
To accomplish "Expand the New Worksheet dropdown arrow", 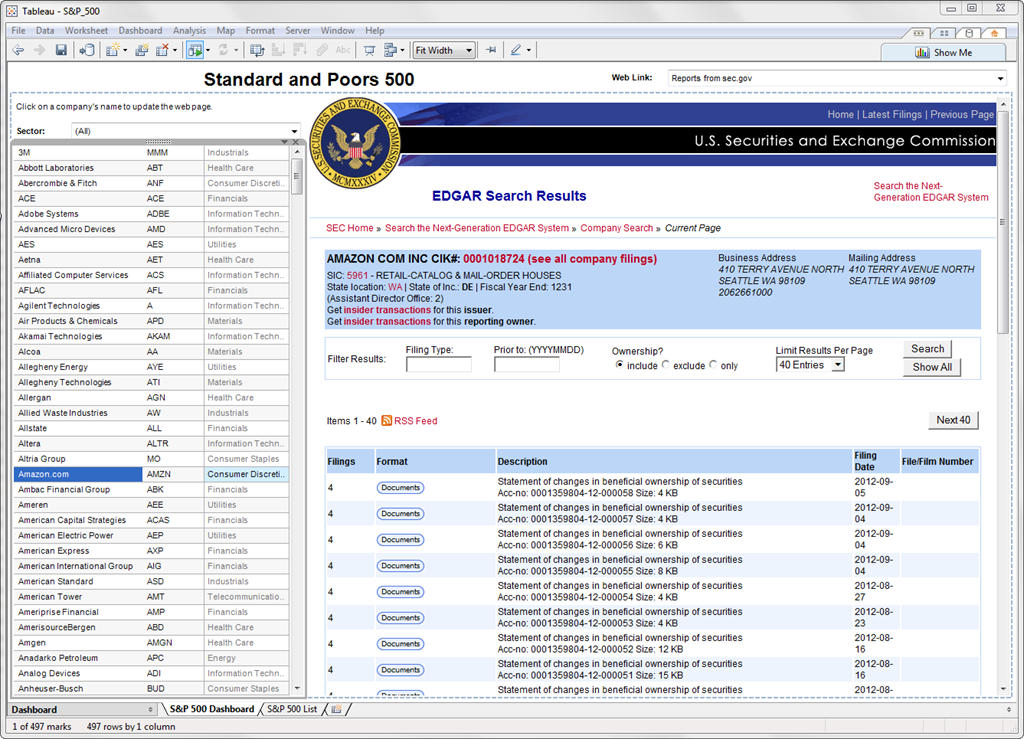I will click(x=125, y=50).
